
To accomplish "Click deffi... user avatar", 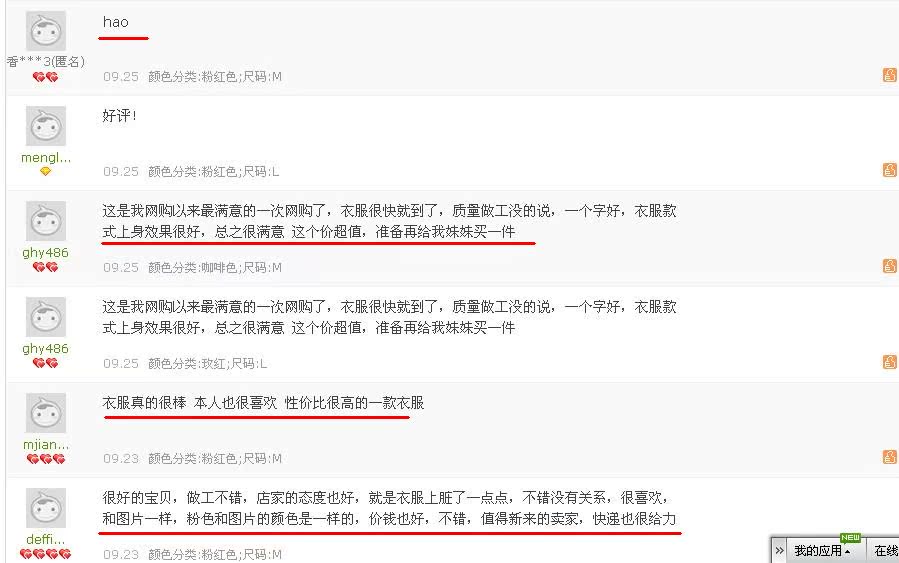I will coord(46,508).
